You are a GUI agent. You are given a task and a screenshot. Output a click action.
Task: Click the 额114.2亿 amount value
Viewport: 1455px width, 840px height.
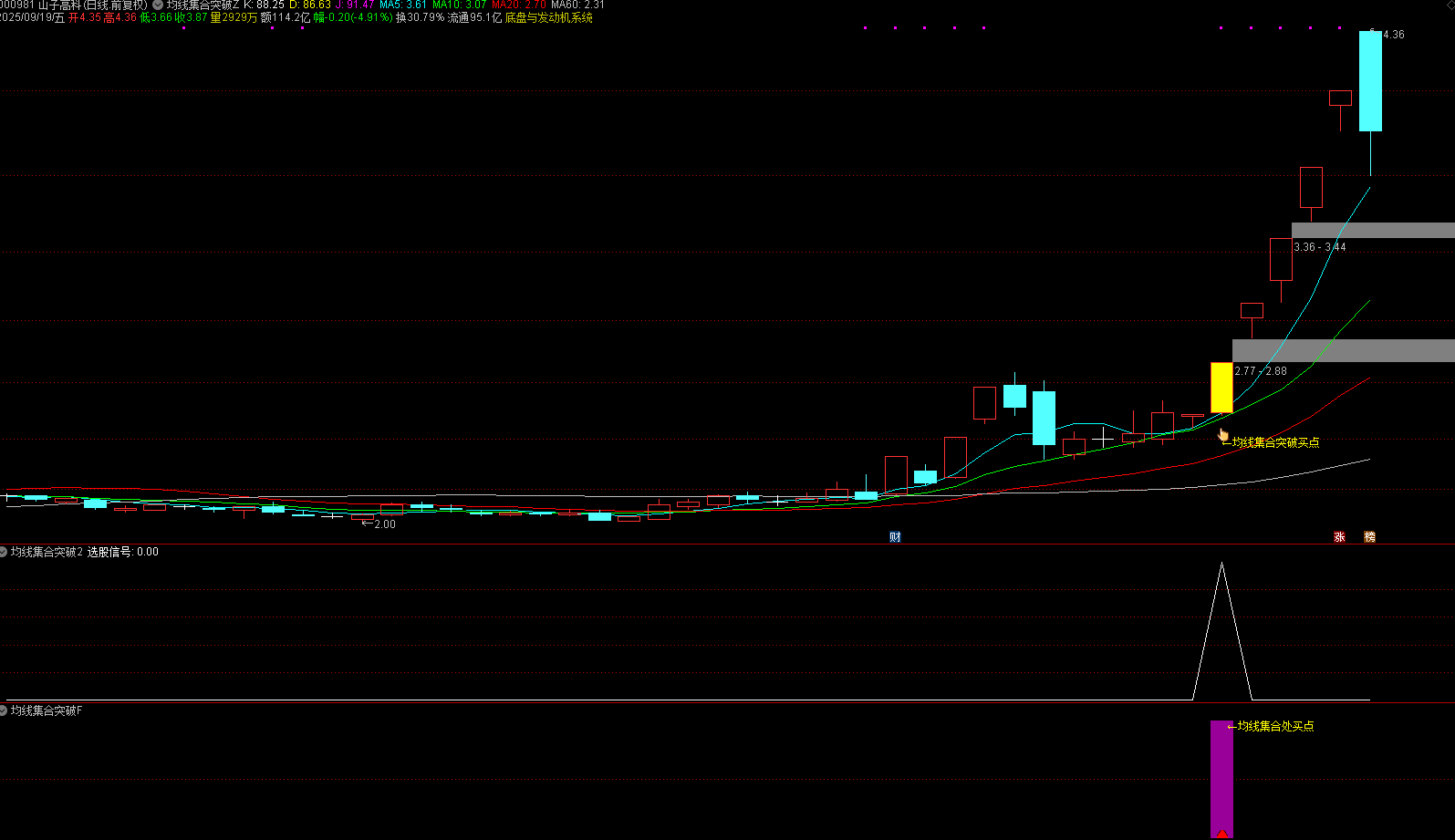pos(286,17)
